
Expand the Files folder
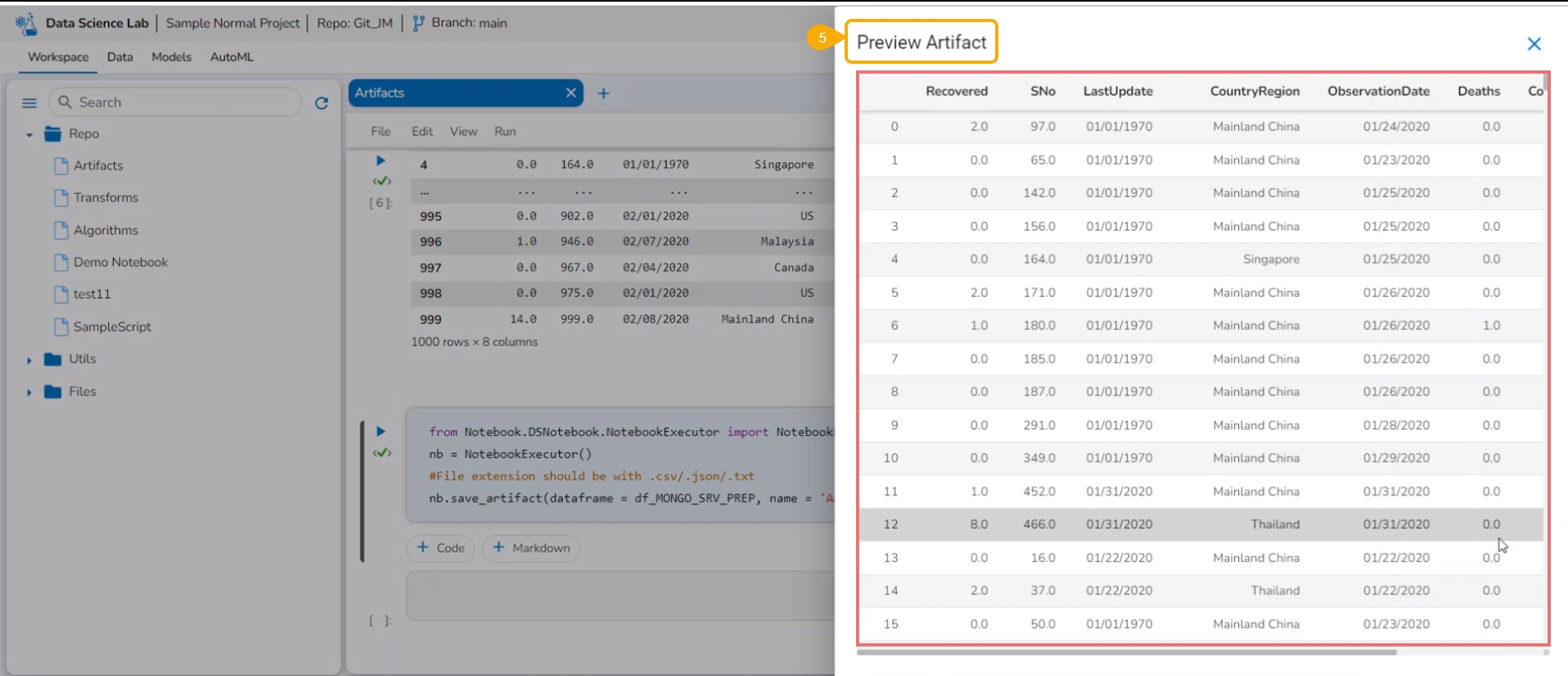pos(29,393)
